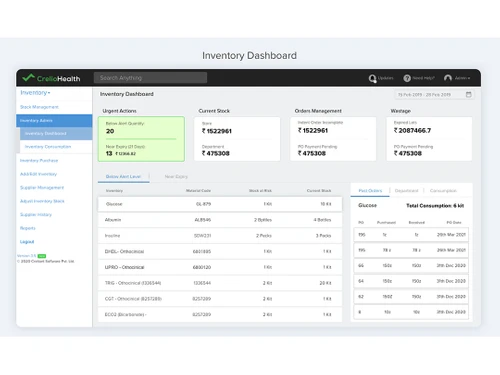
Task: Click the CrelioHealth checkmark logo
Action: click(28, 78)
